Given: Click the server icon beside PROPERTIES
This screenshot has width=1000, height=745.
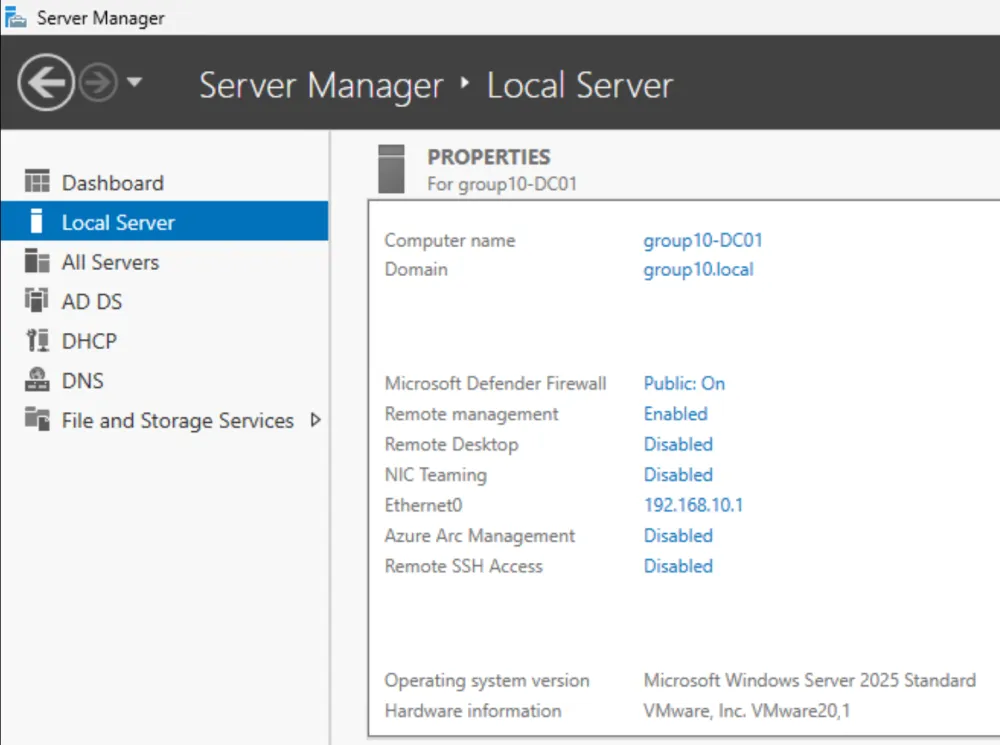Looking at the screenshot, I should (x=391, y=169).
